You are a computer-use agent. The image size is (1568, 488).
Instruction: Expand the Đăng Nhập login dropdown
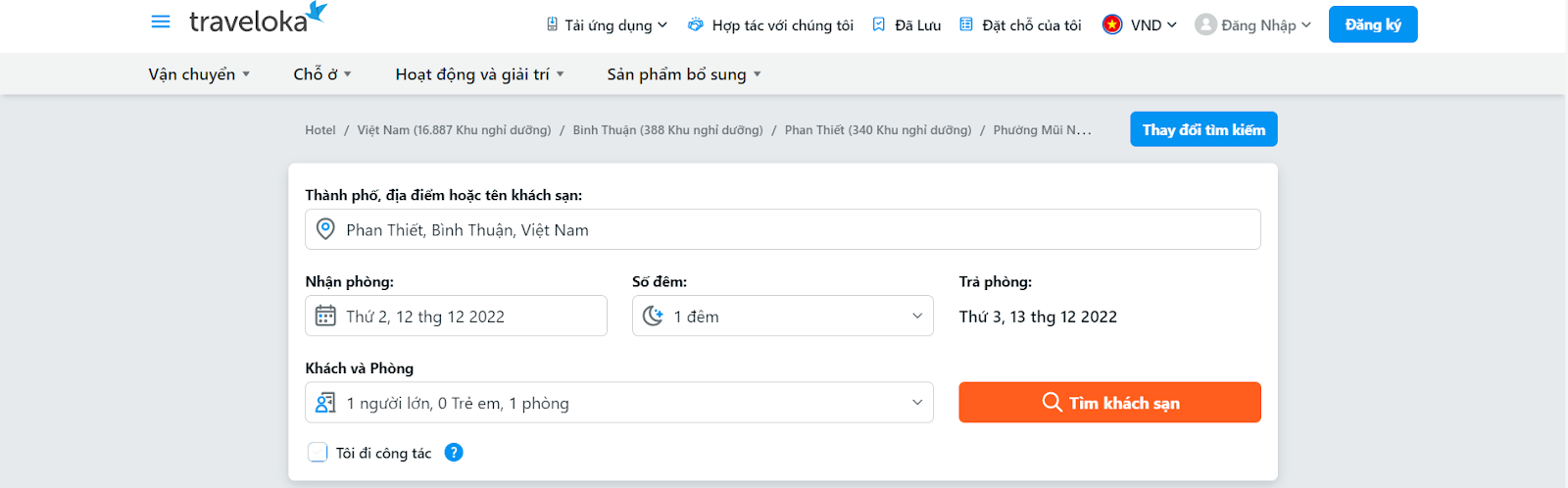(1252, 24)
